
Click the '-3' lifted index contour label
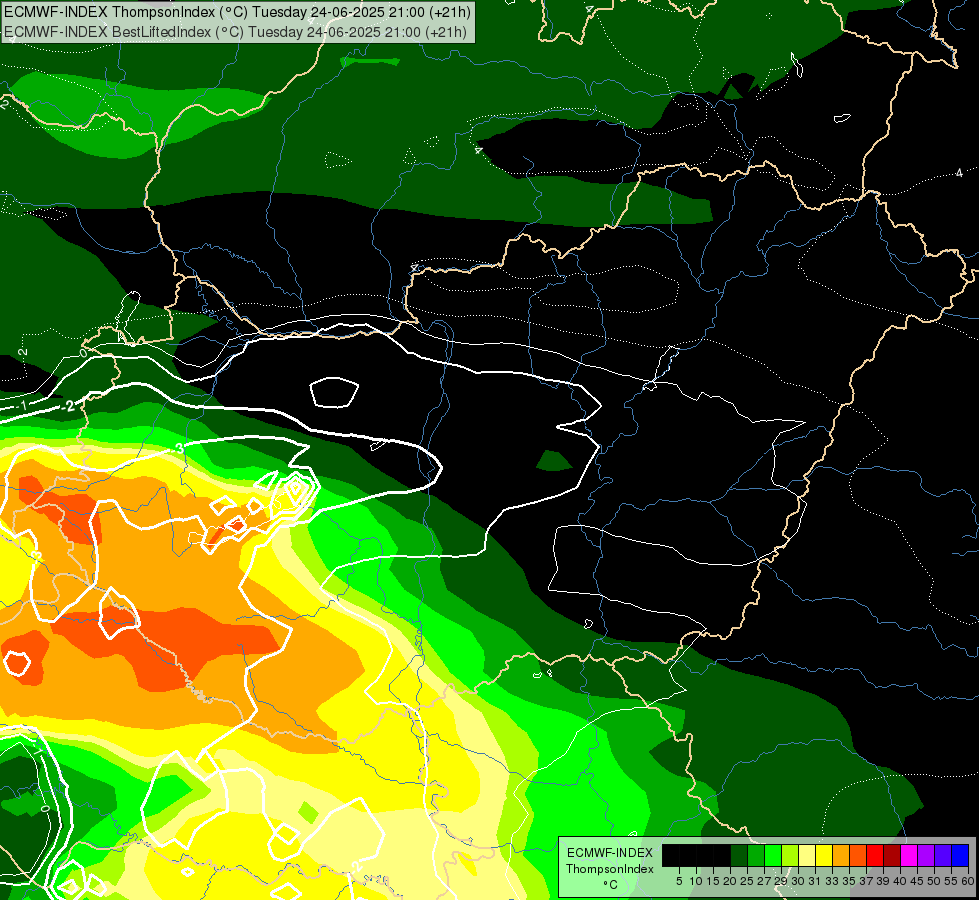[178, 448]
